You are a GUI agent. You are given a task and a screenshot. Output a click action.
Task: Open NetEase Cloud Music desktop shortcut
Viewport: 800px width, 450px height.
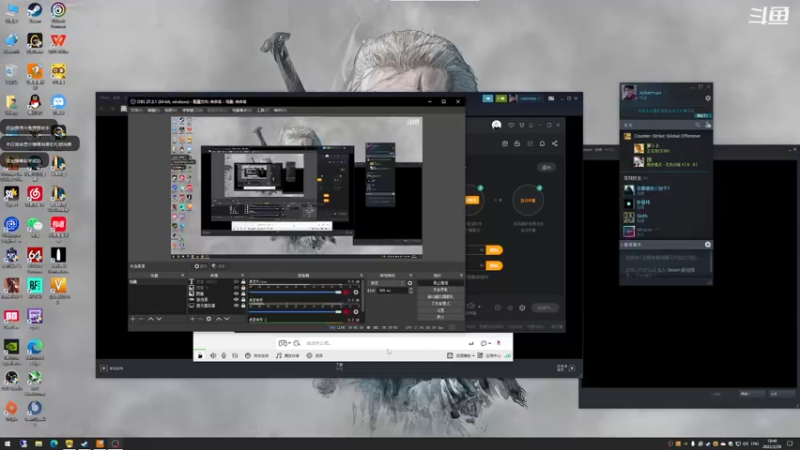pyautogui.click(x=35, y=196)
